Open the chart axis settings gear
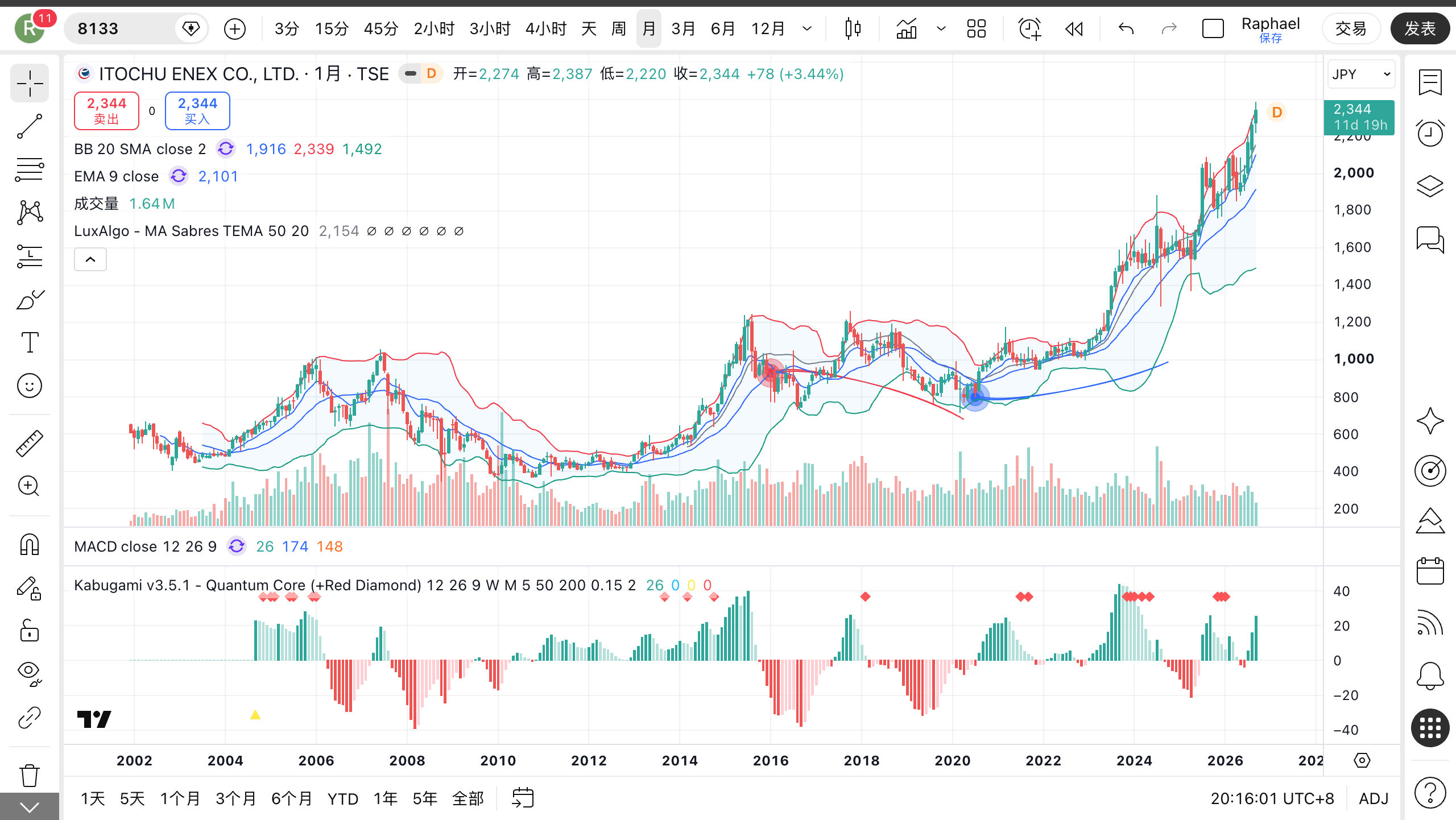 tap(1362, 760)
